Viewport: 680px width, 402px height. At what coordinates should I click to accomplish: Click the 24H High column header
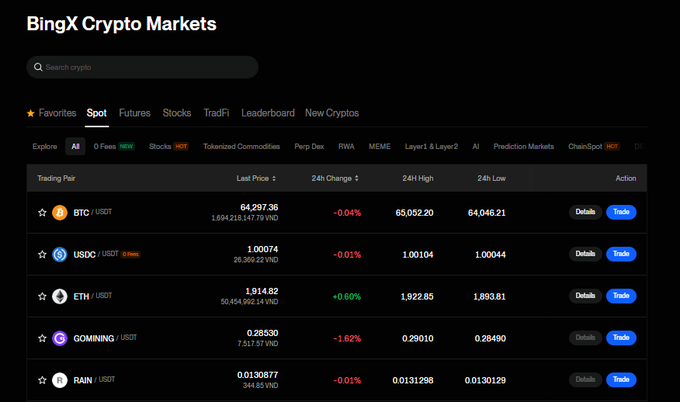(x=418, y=178)
